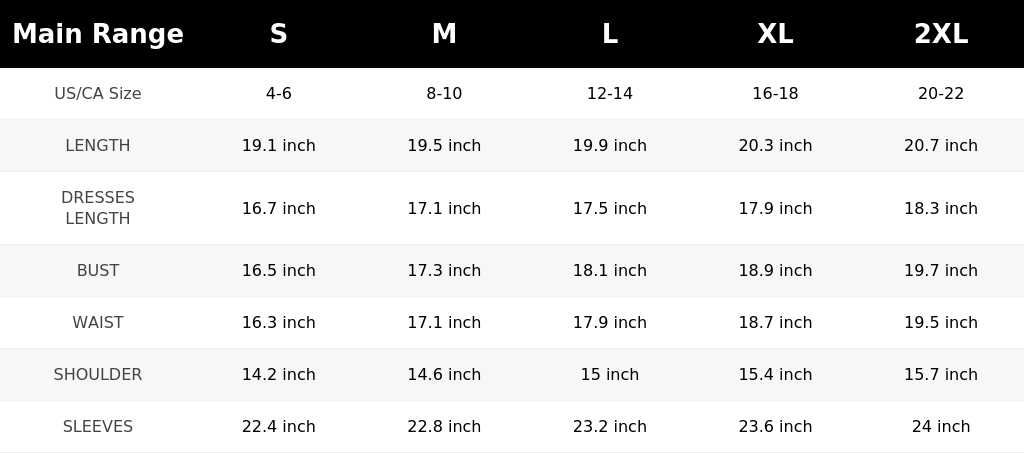Click the 15 inch shoulder cell
Image resolution: width=1024 pixels, height=453 pixels.
pyautogui.click(x=610, y=375)
